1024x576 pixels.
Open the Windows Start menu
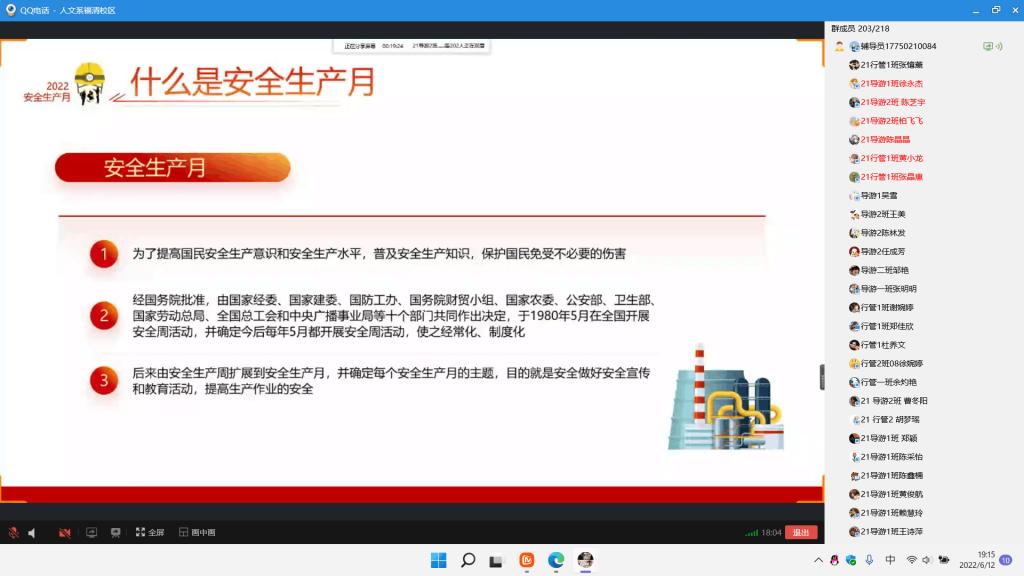click(x=439, y=560)
